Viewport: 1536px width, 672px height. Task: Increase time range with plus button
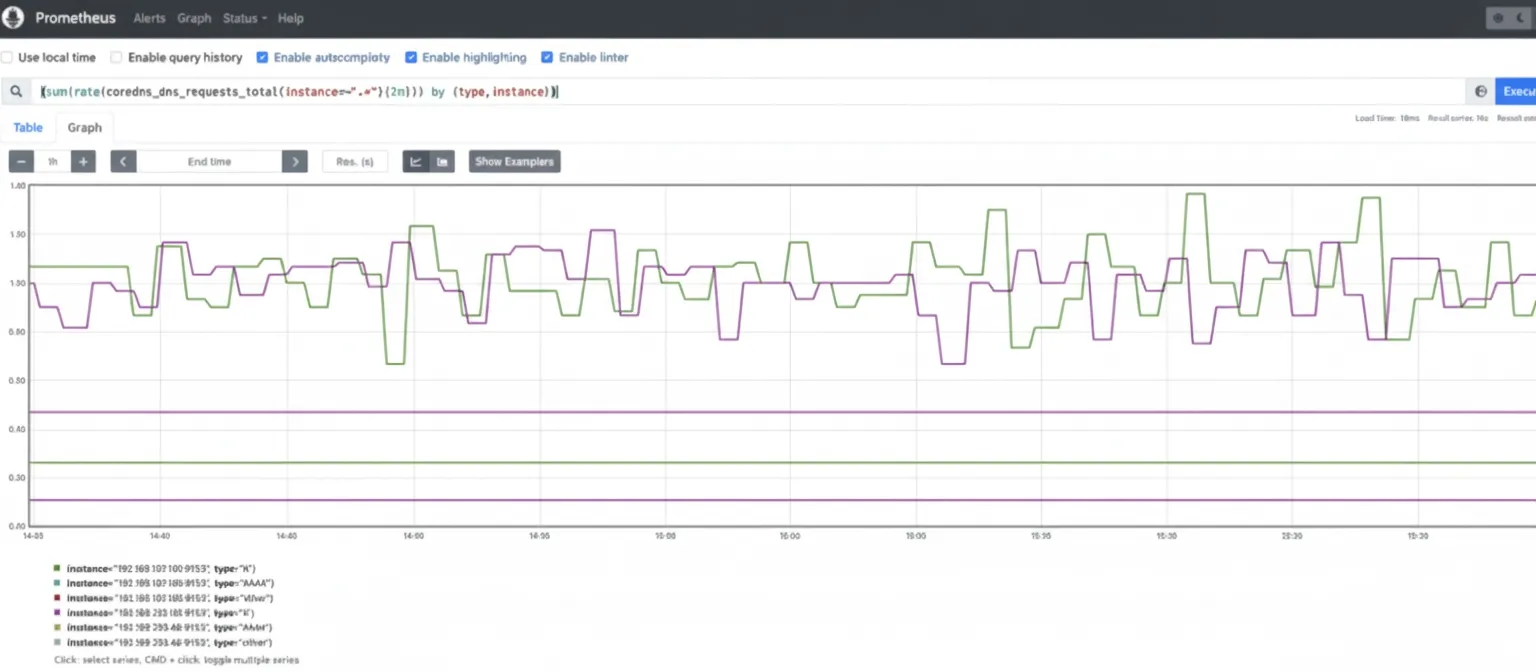tap(84, 161)
